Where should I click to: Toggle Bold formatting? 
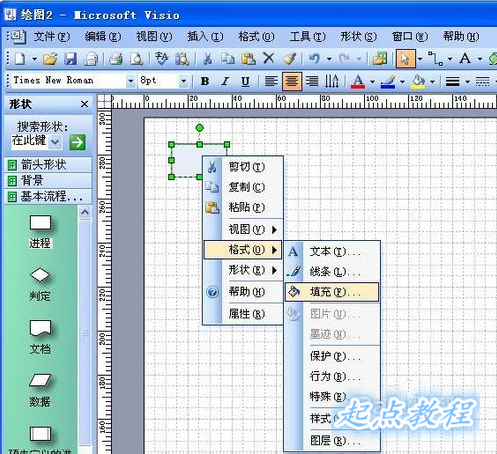click(x=205, y=81)
